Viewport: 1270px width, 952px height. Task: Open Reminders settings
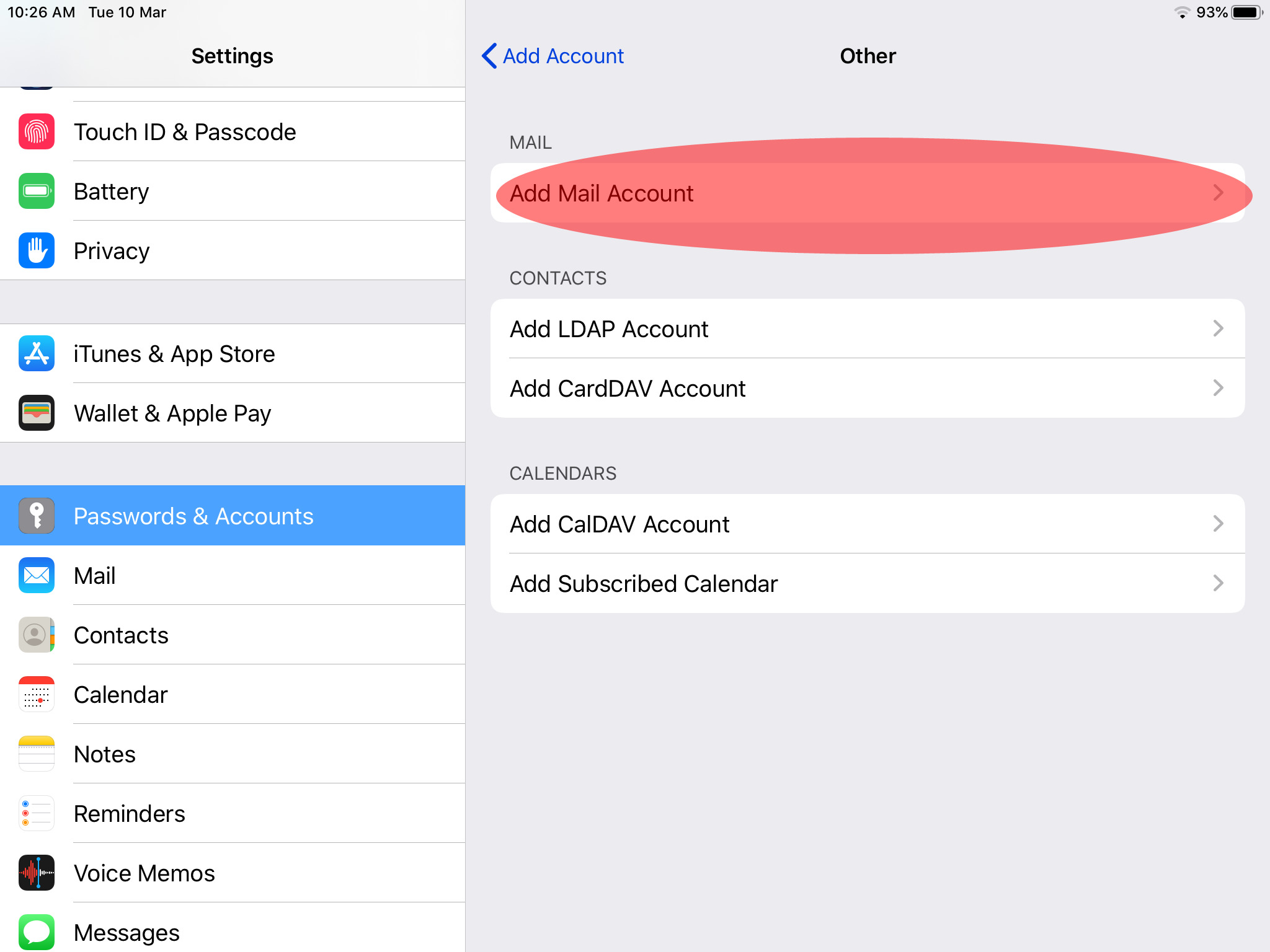coord(233,813)
